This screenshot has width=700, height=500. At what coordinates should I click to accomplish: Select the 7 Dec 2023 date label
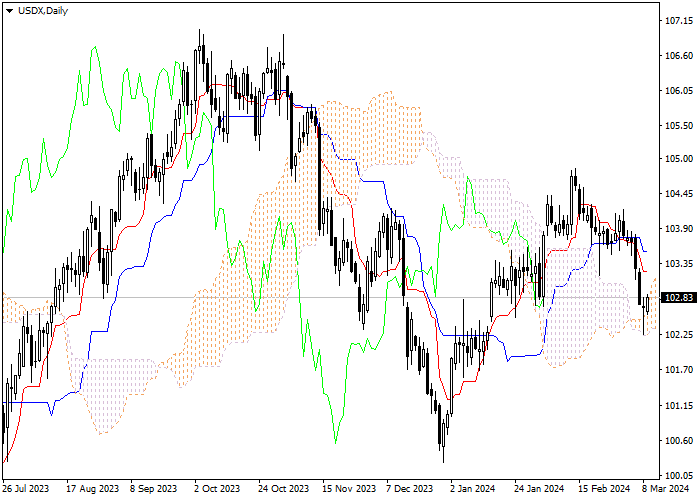[x=410, y=489]
